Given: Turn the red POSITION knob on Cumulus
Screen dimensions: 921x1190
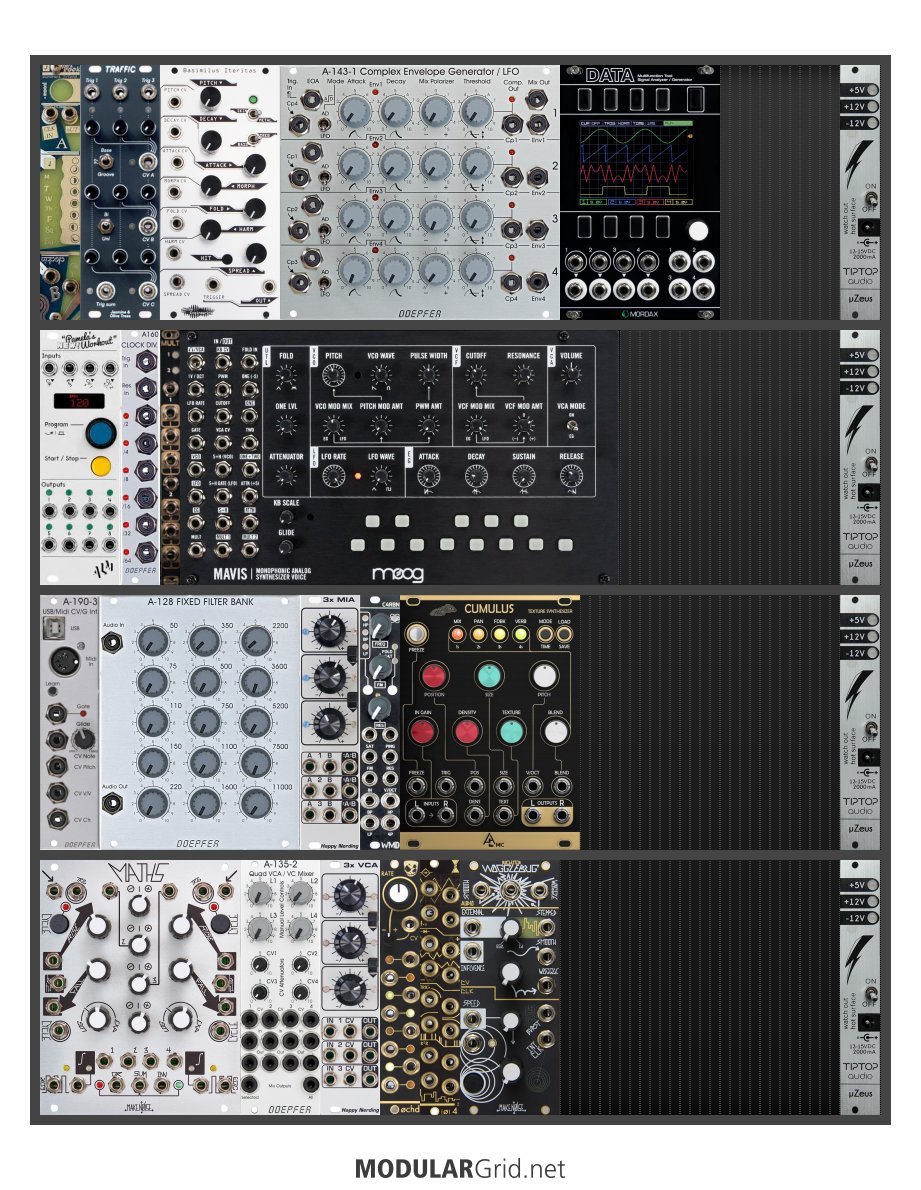Looking at the screenshot, I should (x=434, y=675).
